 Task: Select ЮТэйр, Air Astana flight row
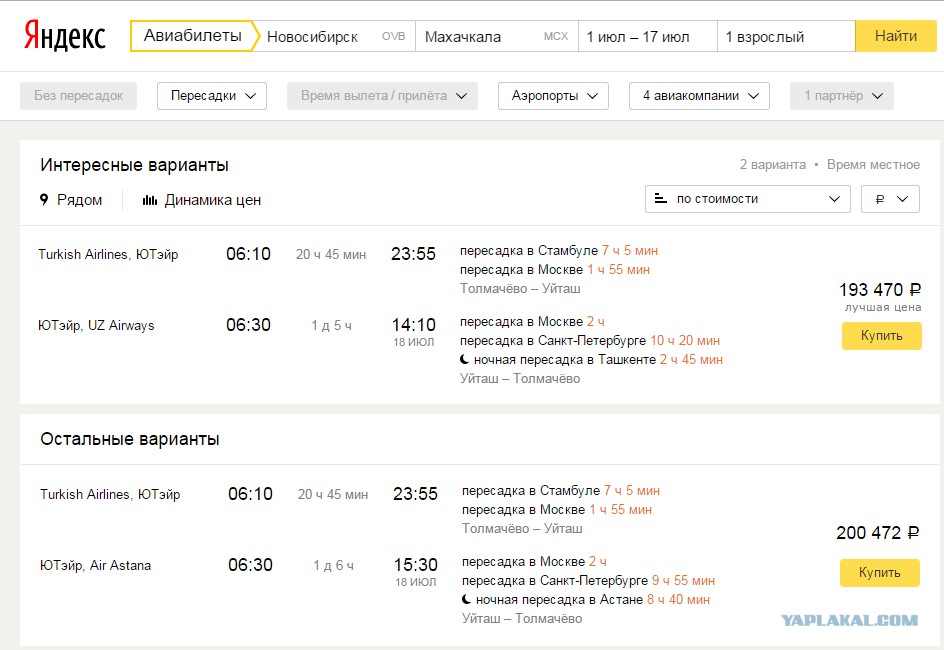click(x=95, y=565)
